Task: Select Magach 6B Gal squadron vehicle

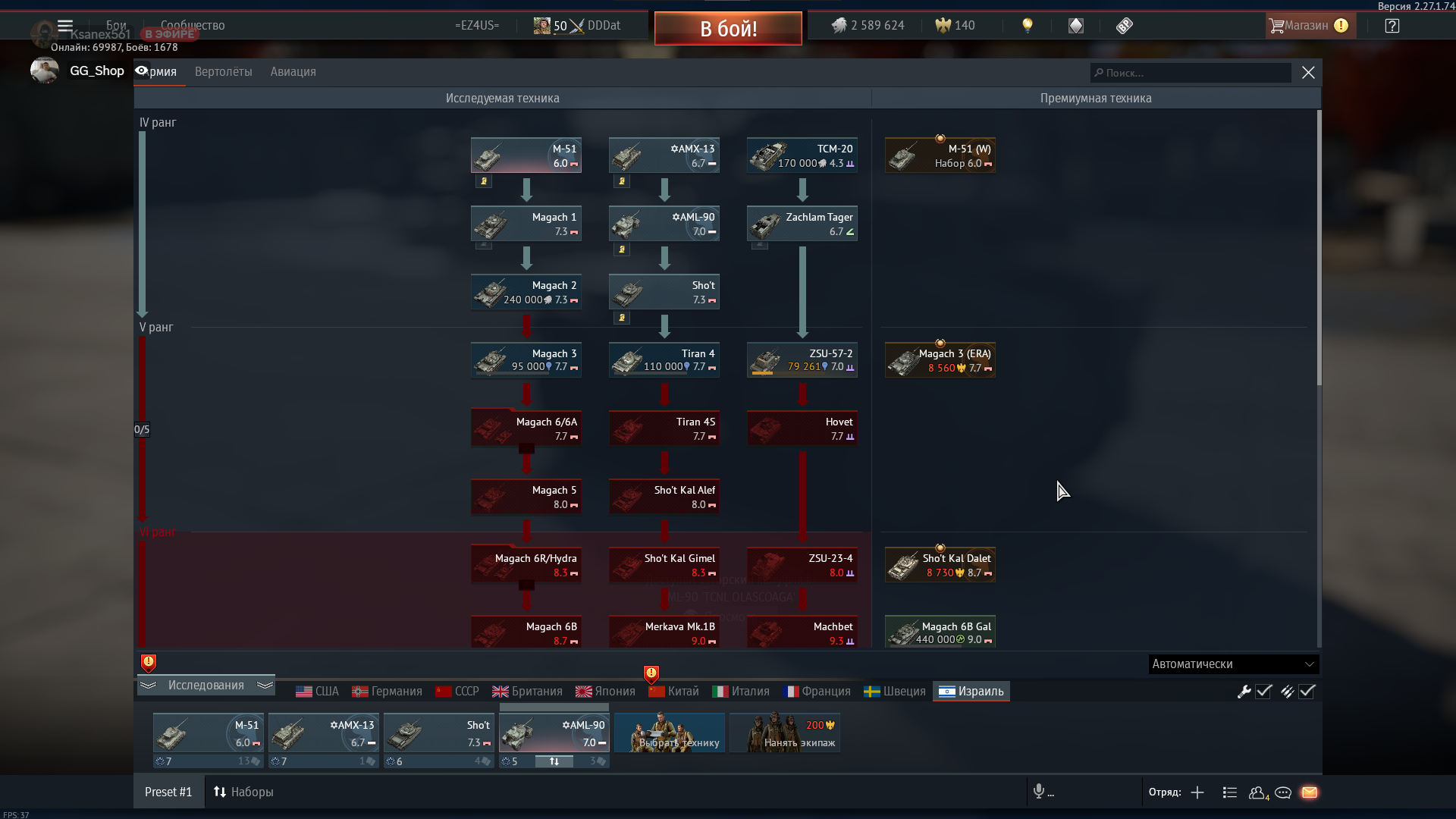Action: (x=940, y=631)
